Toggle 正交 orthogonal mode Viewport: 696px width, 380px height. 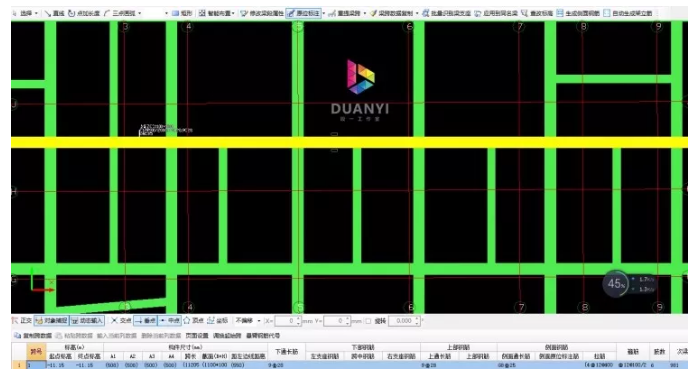click(x=22, y=321)
